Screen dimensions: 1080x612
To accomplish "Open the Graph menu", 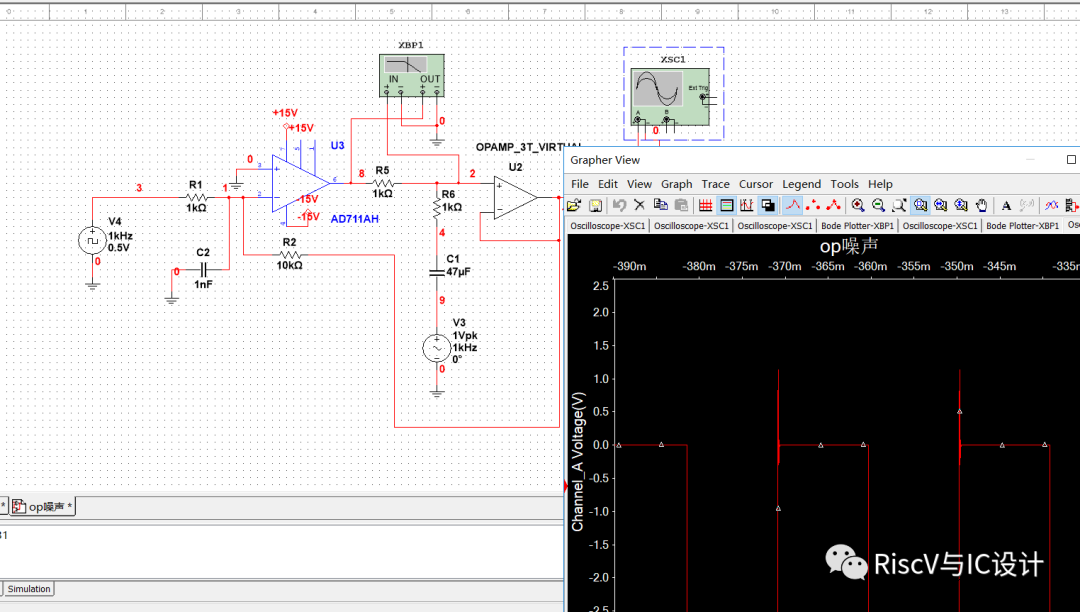I will click(676, 184).
